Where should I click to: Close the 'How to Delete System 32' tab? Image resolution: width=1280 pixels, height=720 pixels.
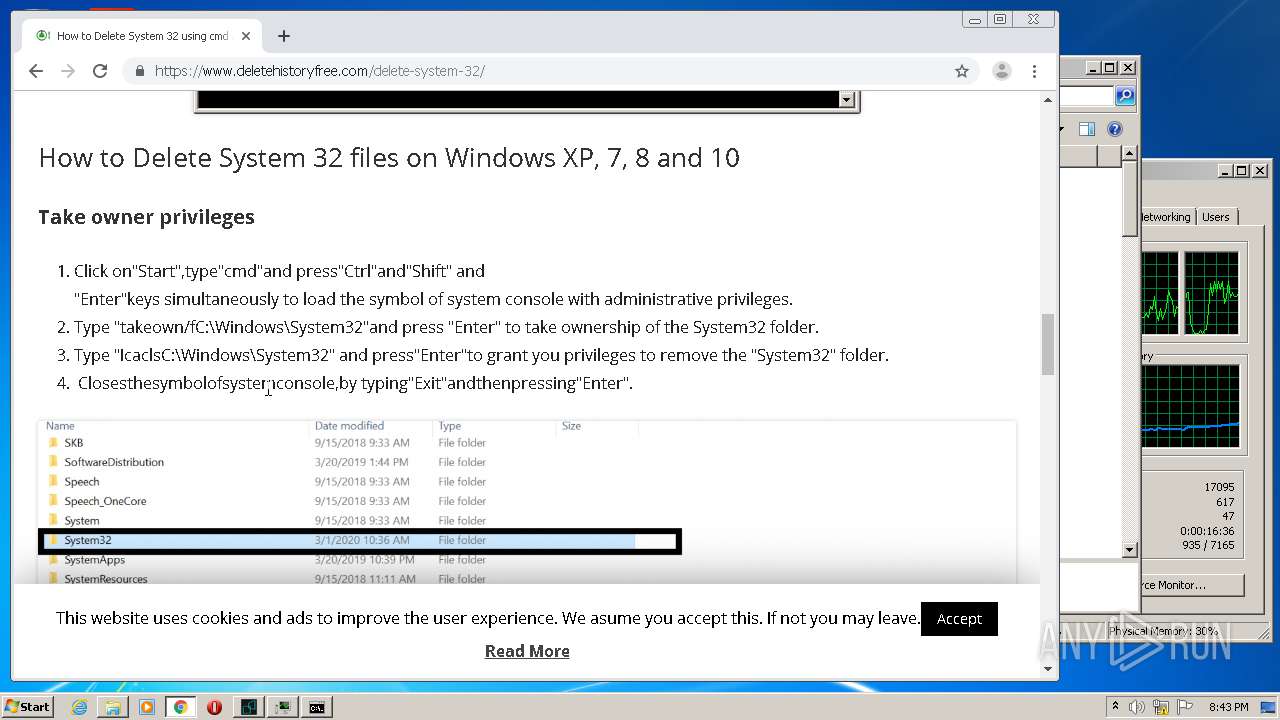246,36
